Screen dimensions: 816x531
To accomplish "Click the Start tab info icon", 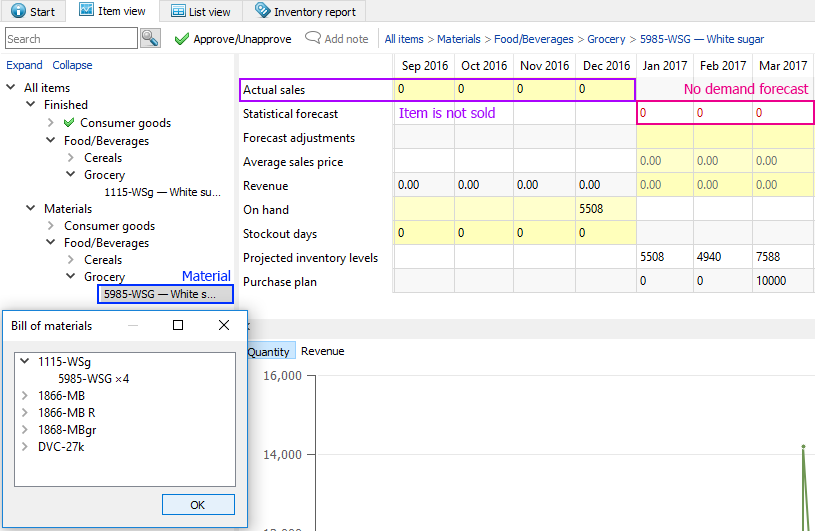I will pyautogui.click(x=18, y=11).
